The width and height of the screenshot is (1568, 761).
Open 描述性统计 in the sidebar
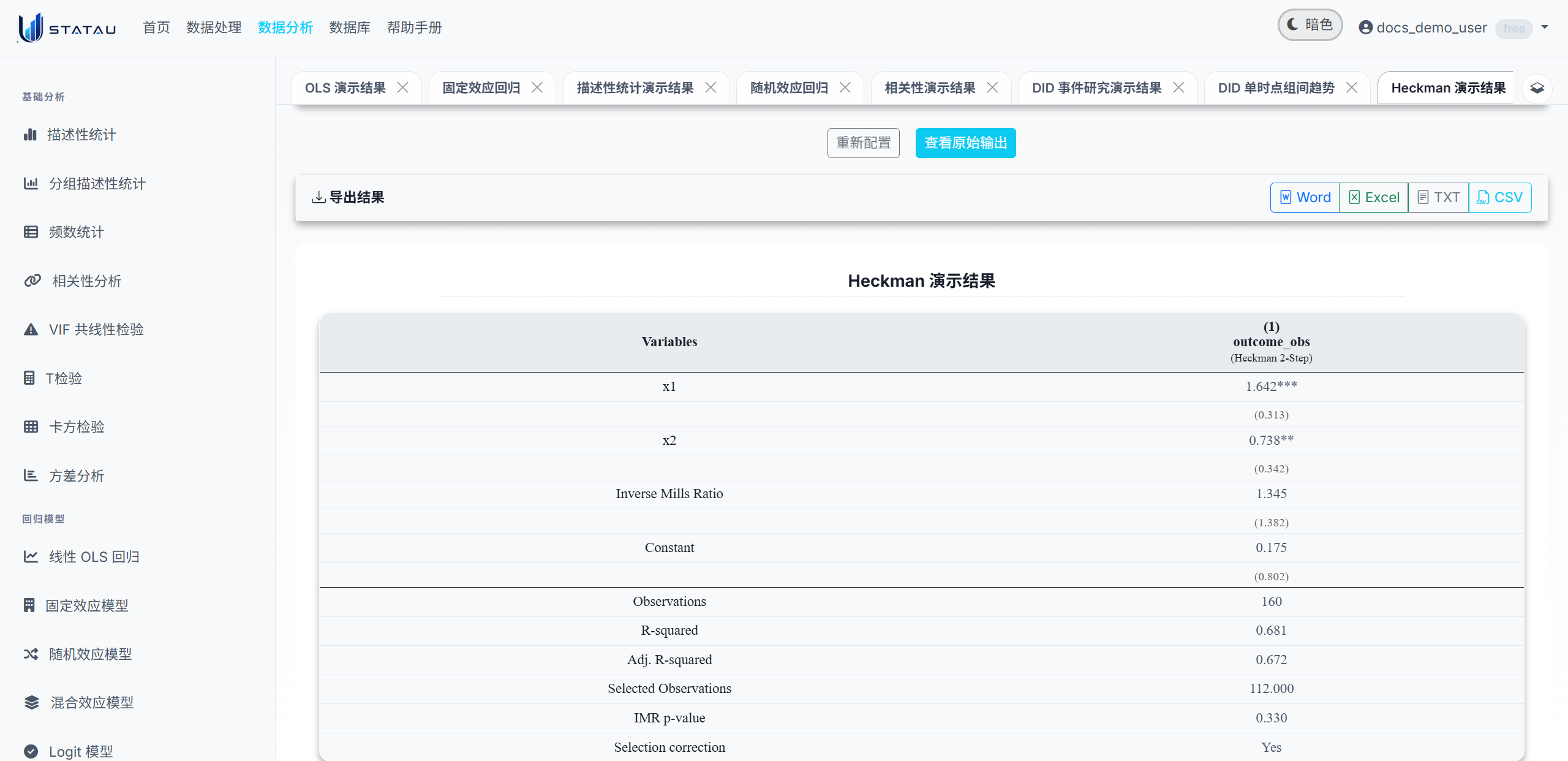click(x=81, y=134)
